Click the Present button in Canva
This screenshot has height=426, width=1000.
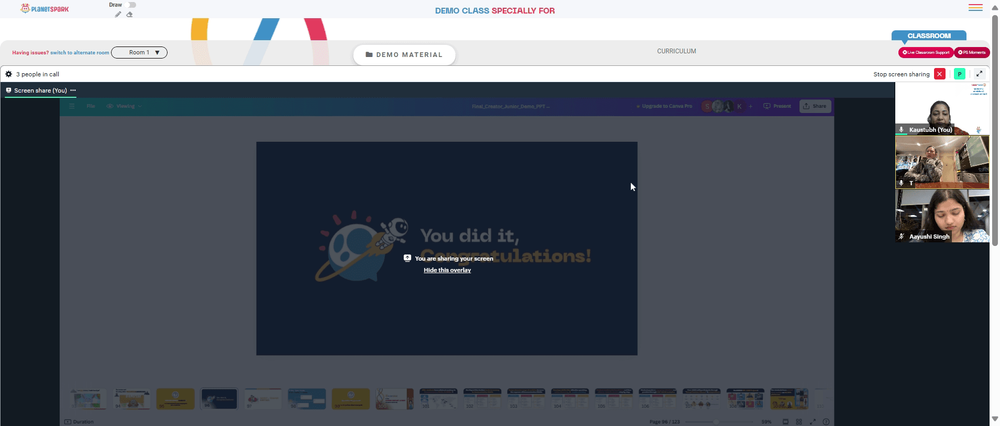(777, 106)
